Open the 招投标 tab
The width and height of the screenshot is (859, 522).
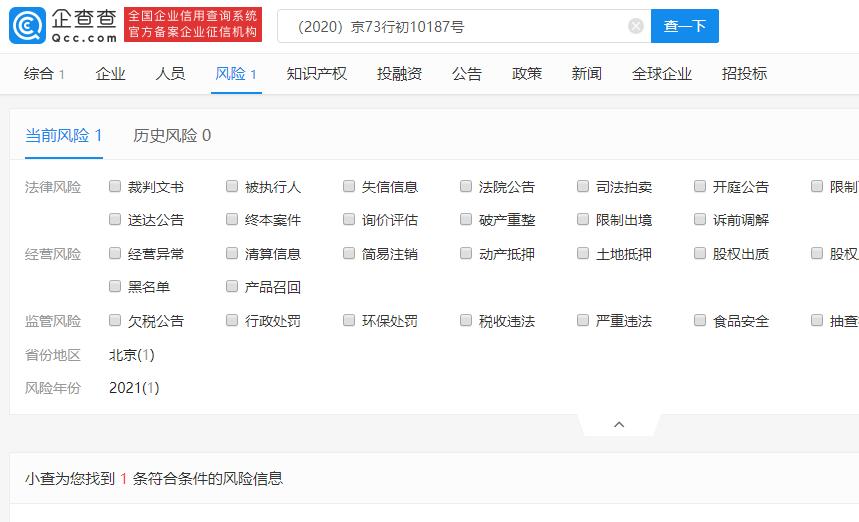point(745,73)
